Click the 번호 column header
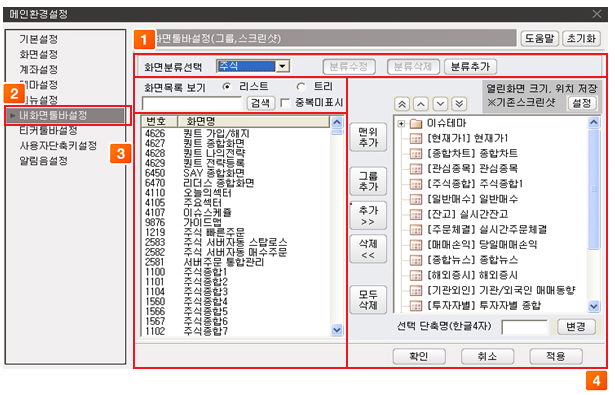The height and width of the screenshot is (395, 615). tap(159, 121)
